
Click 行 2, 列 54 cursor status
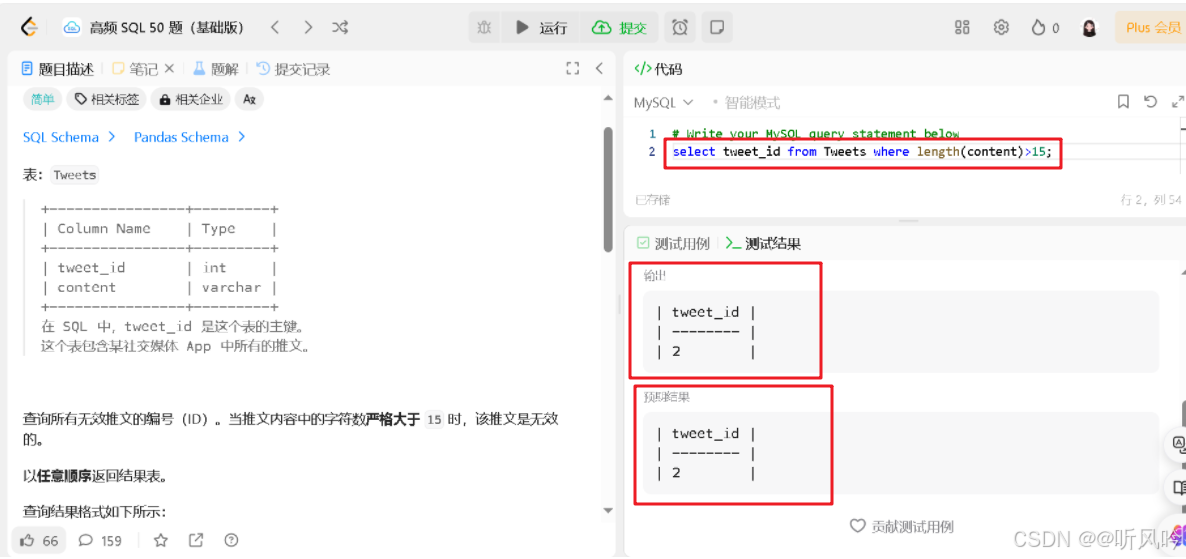coord(1150,200)
